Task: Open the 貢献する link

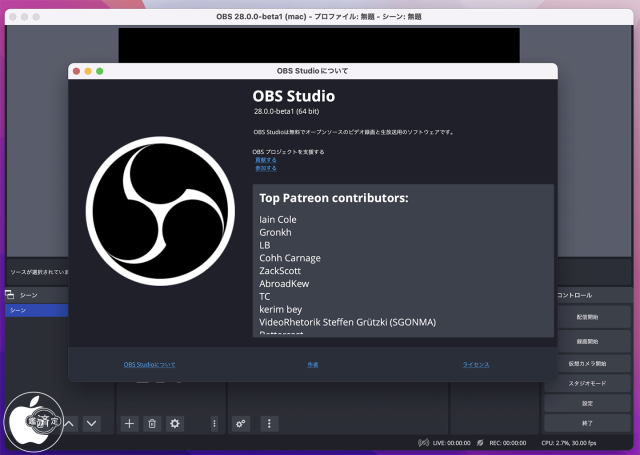Action: (266, 160)
